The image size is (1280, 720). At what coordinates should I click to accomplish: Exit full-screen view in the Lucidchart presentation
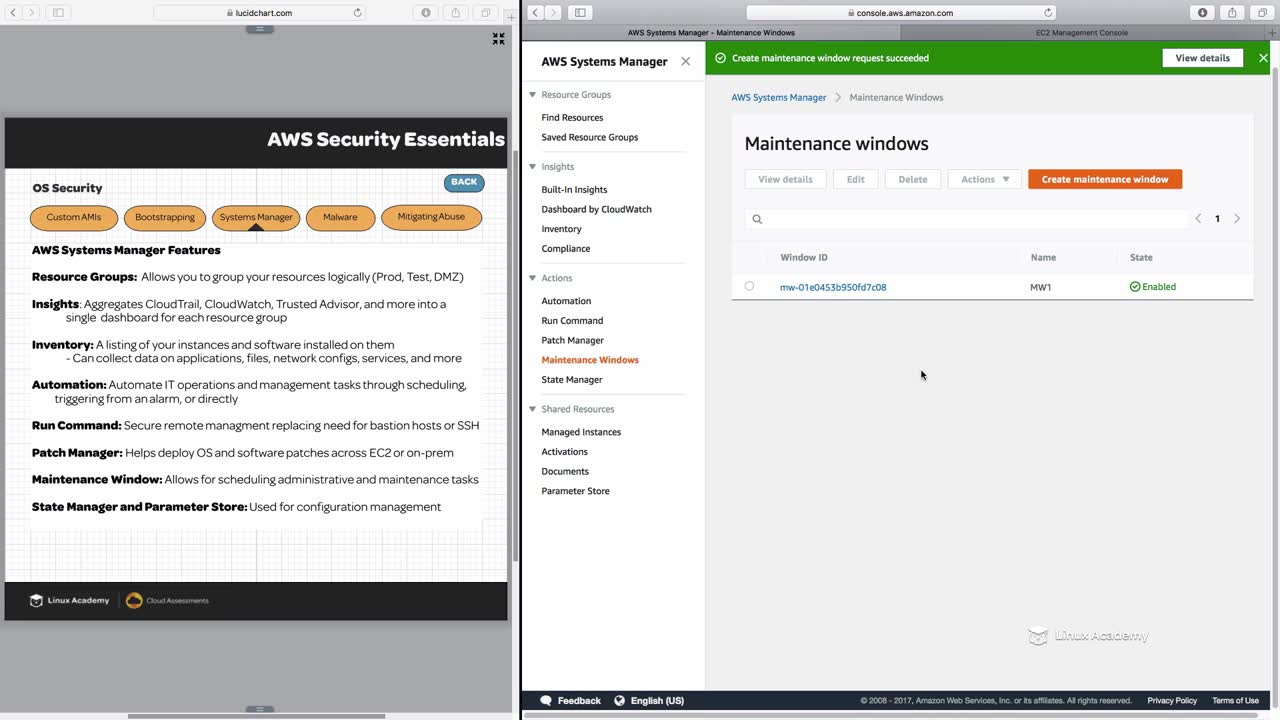pos(498,39)
